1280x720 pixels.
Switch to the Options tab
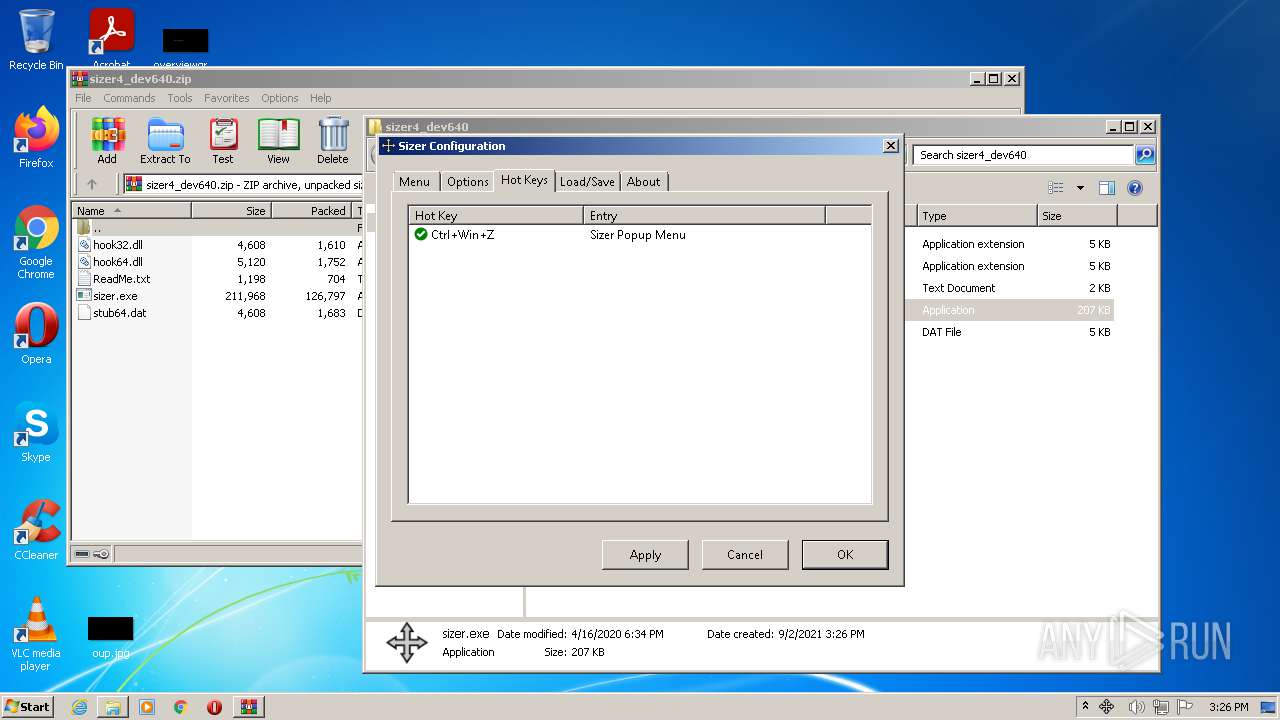468,182
